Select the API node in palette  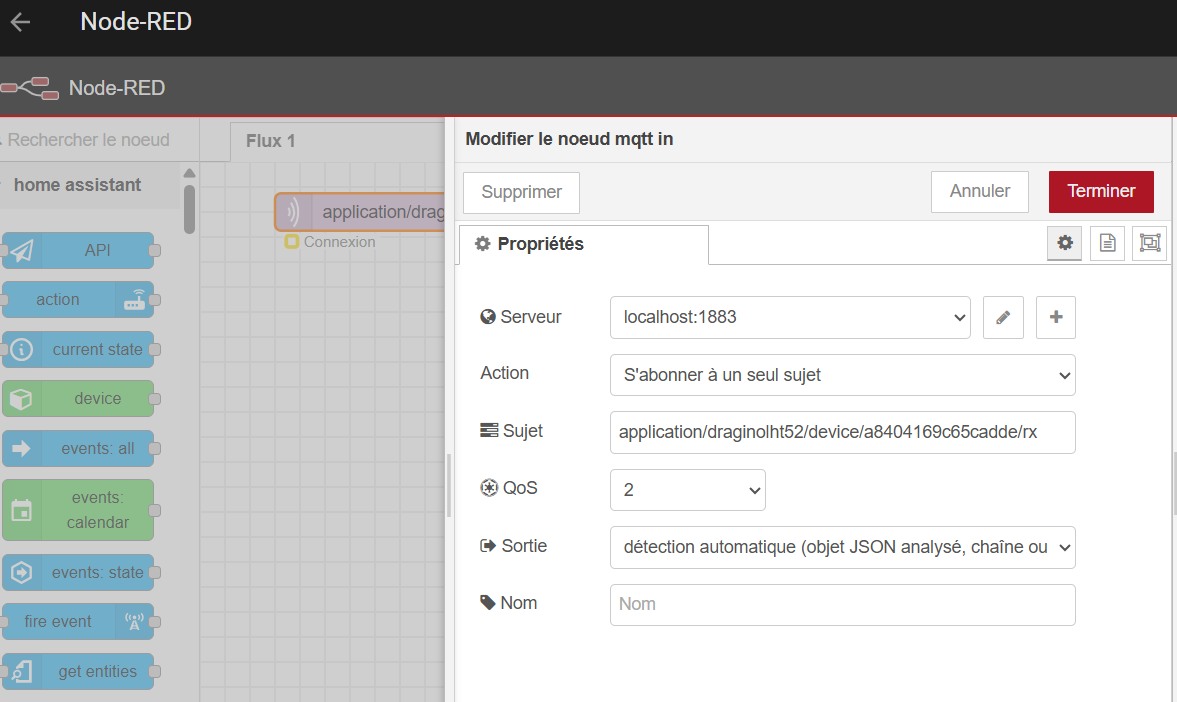point(80,251)
